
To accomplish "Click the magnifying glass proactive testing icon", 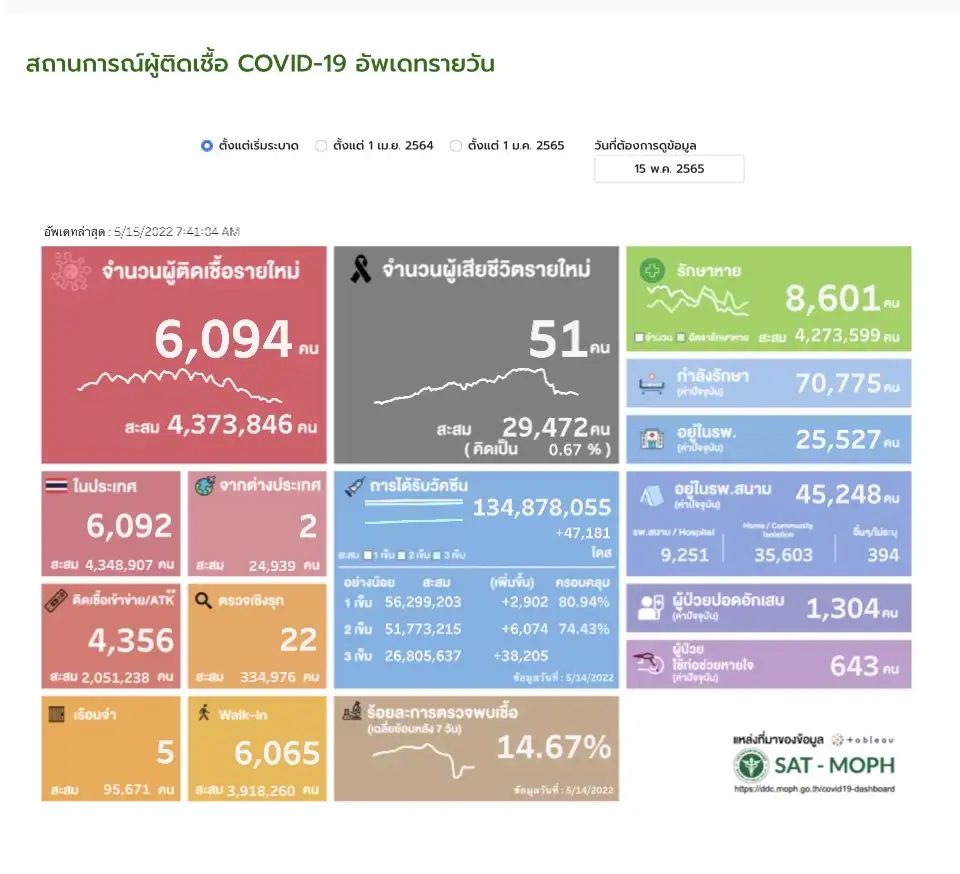I will pyautogui.click(x=204, y=600).
